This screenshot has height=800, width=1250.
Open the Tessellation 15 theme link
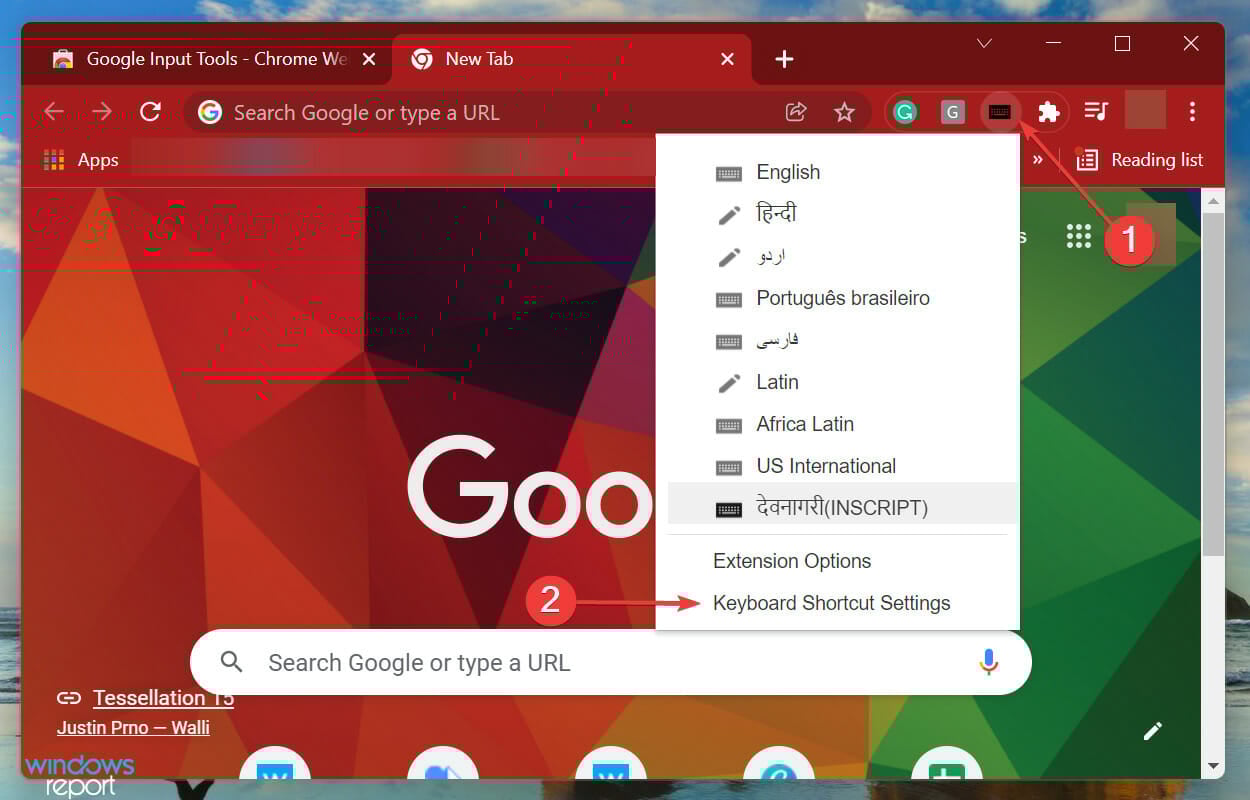coord(163,697)
